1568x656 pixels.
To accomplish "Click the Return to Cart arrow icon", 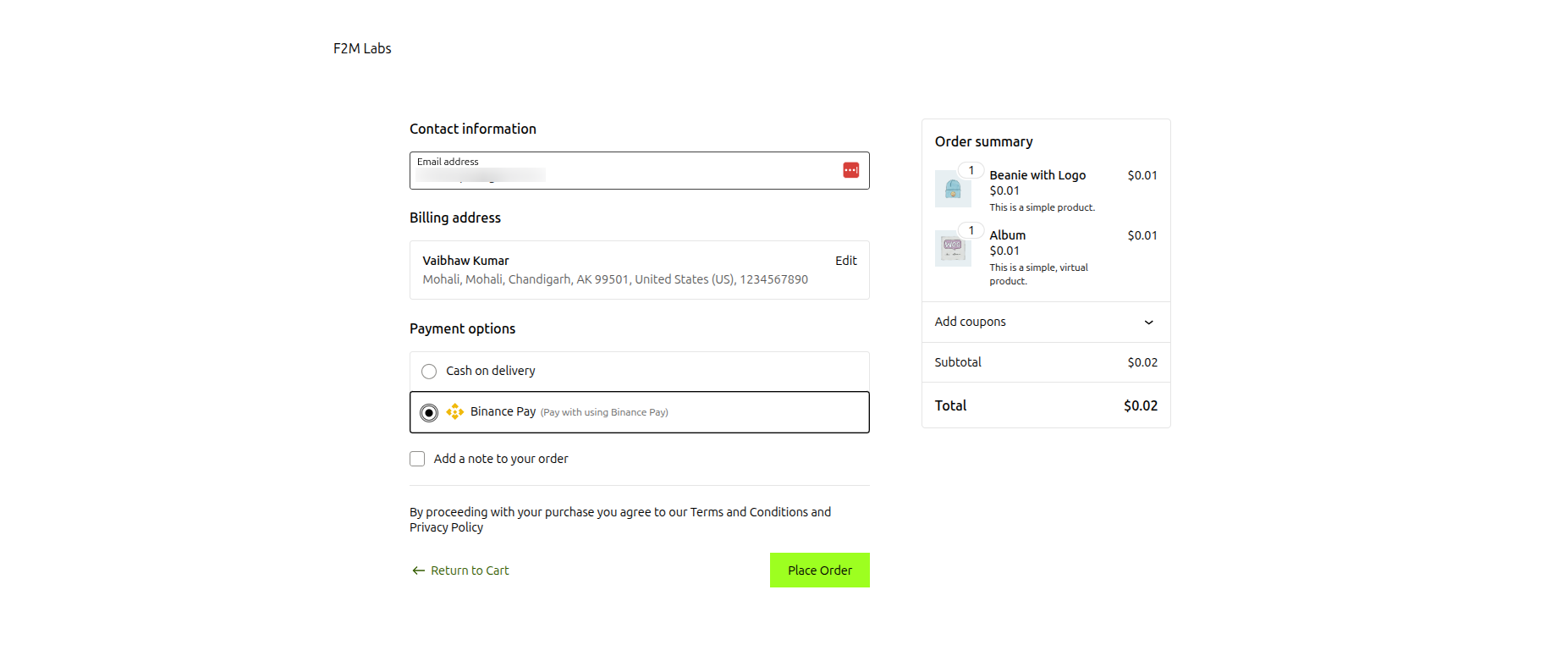I will click(418, 571).
